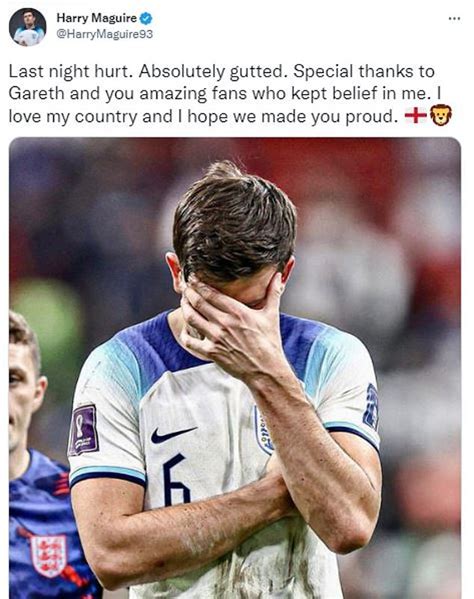
Task: Open the Harry Maguire display name
Action: point(96,18)
